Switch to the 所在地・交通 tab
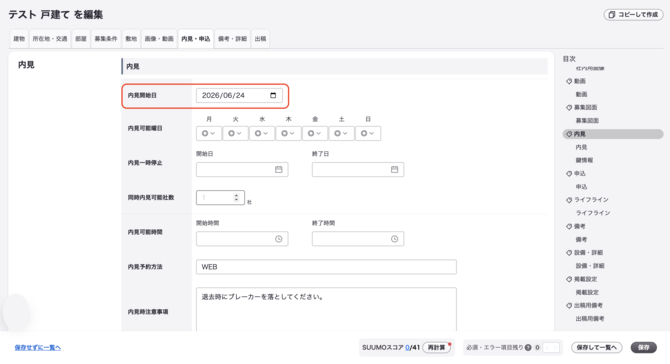The height and width of the screenshot is (364, 670). (x=50, y=39)
